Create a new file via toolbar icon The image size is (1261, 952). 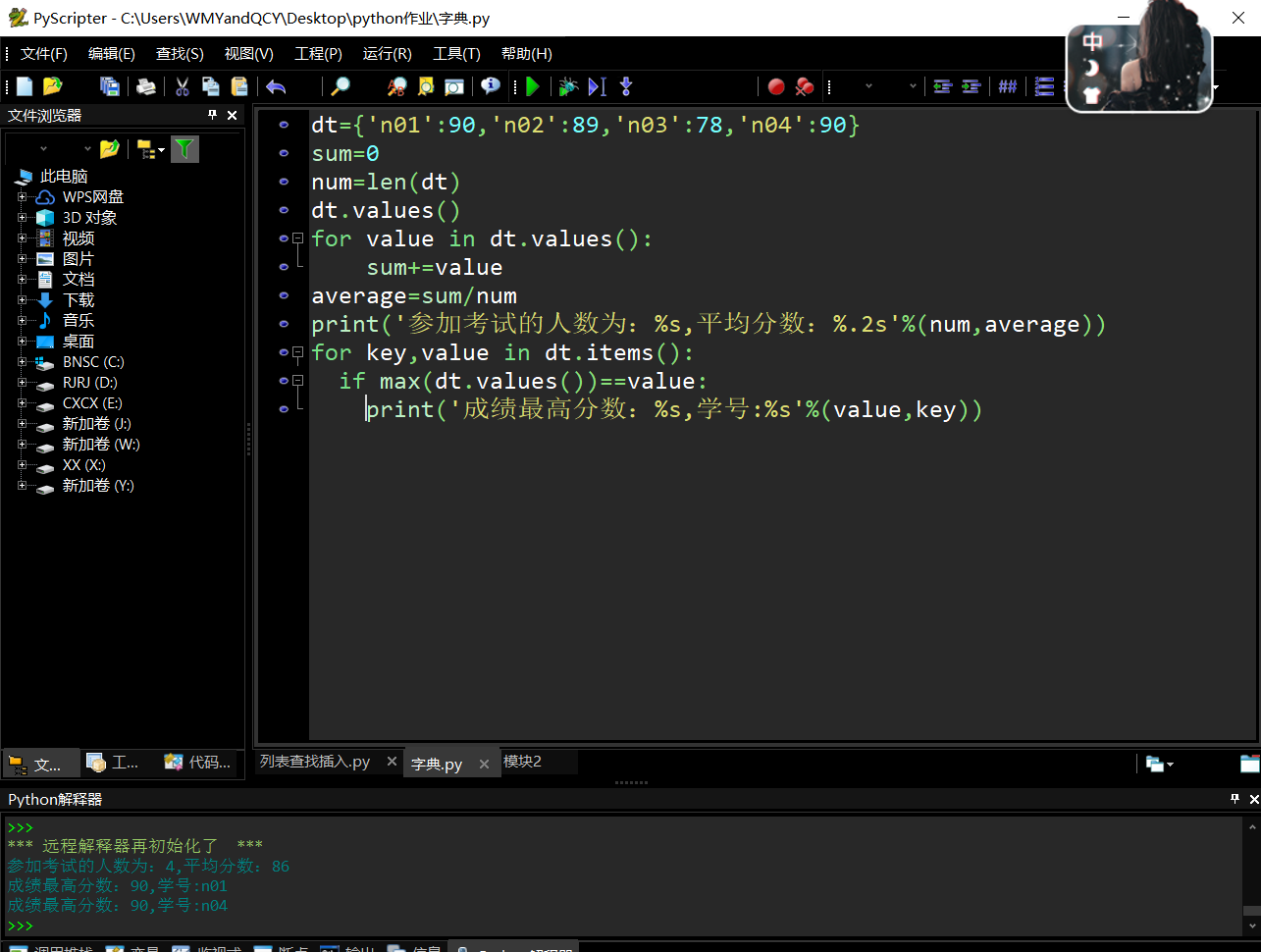coord(25,86)
